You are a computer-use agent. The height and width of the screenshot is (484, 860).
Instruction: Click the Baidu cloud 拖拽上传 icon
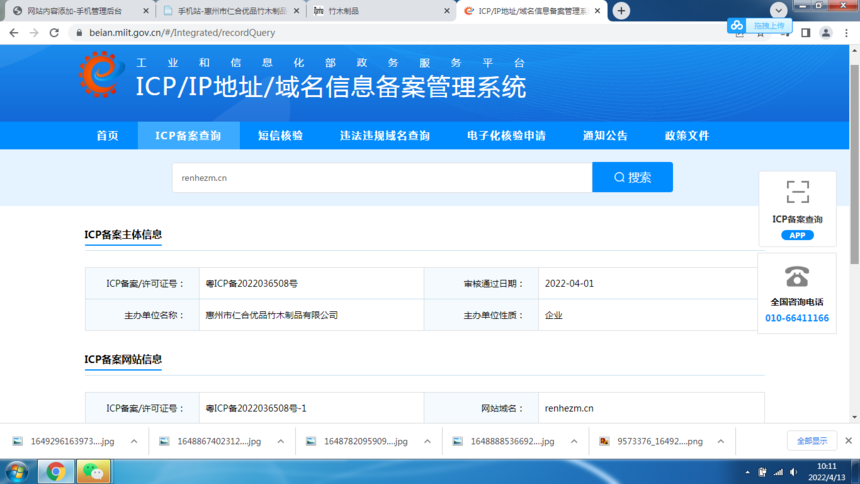click(737, 25)
